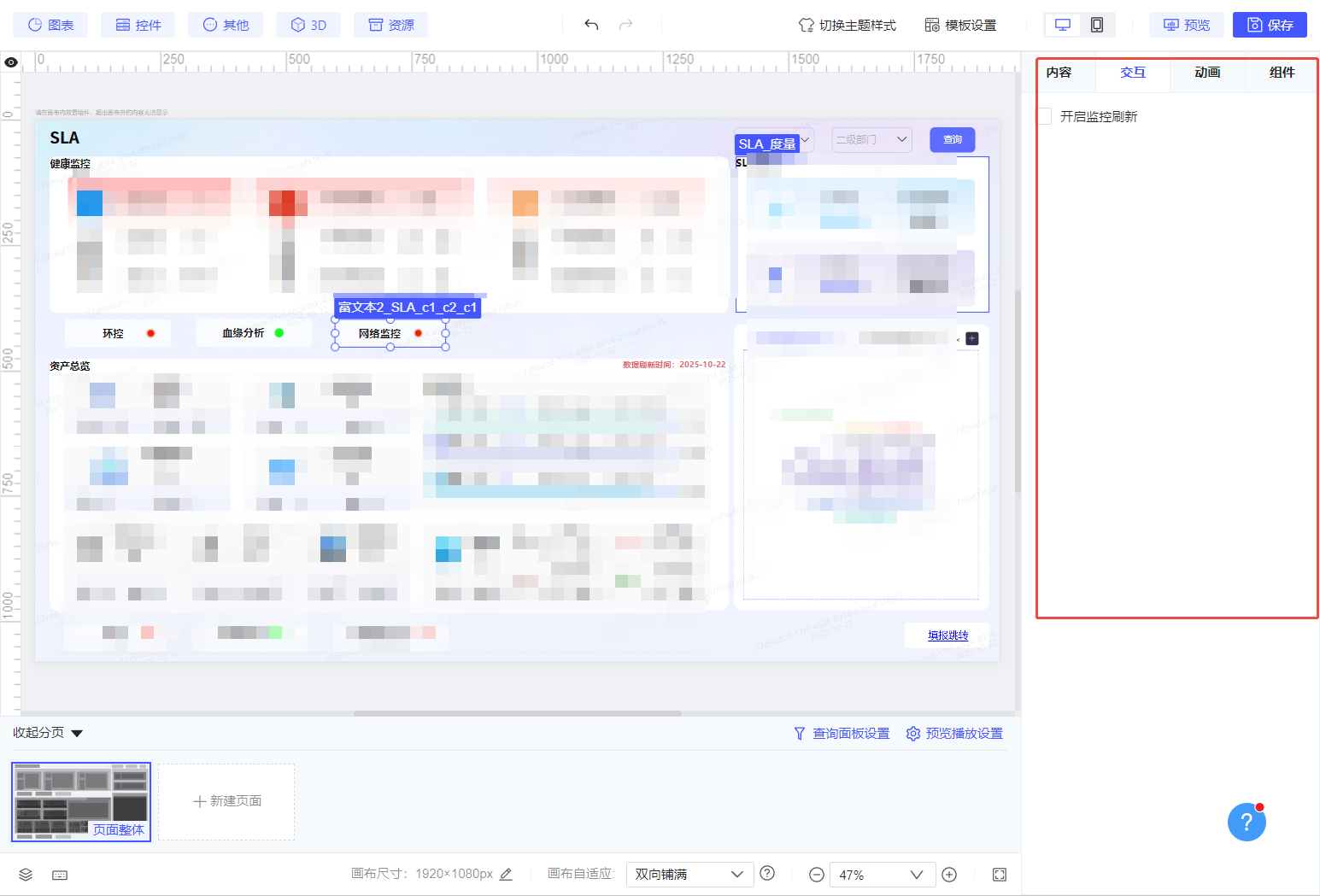
Task: Save the dashboard with 保存
Action: [1270, 25]
